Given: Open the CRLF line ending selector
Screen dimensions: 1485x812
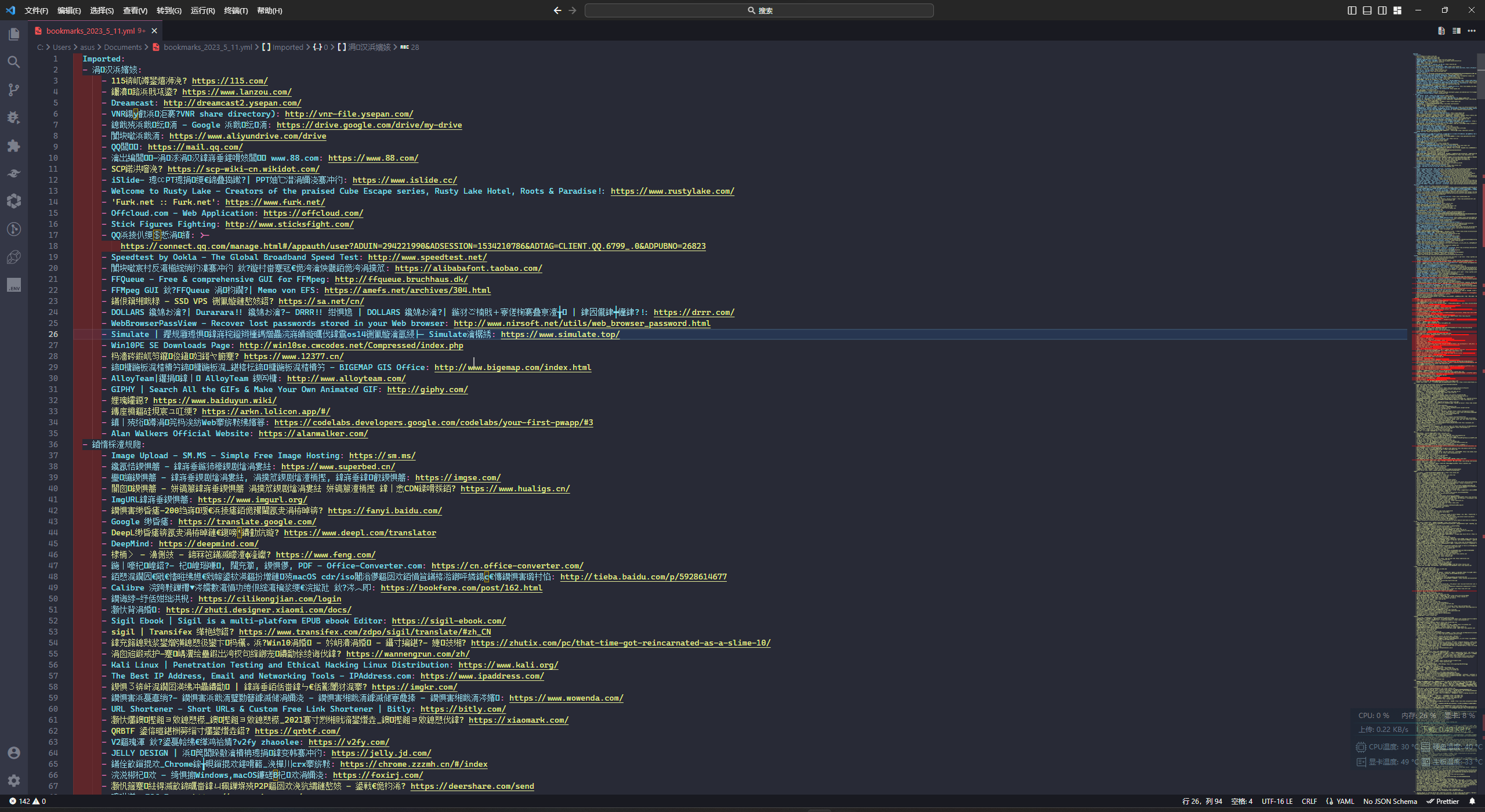Looking at the screenshot, I should click(1309, 801).
